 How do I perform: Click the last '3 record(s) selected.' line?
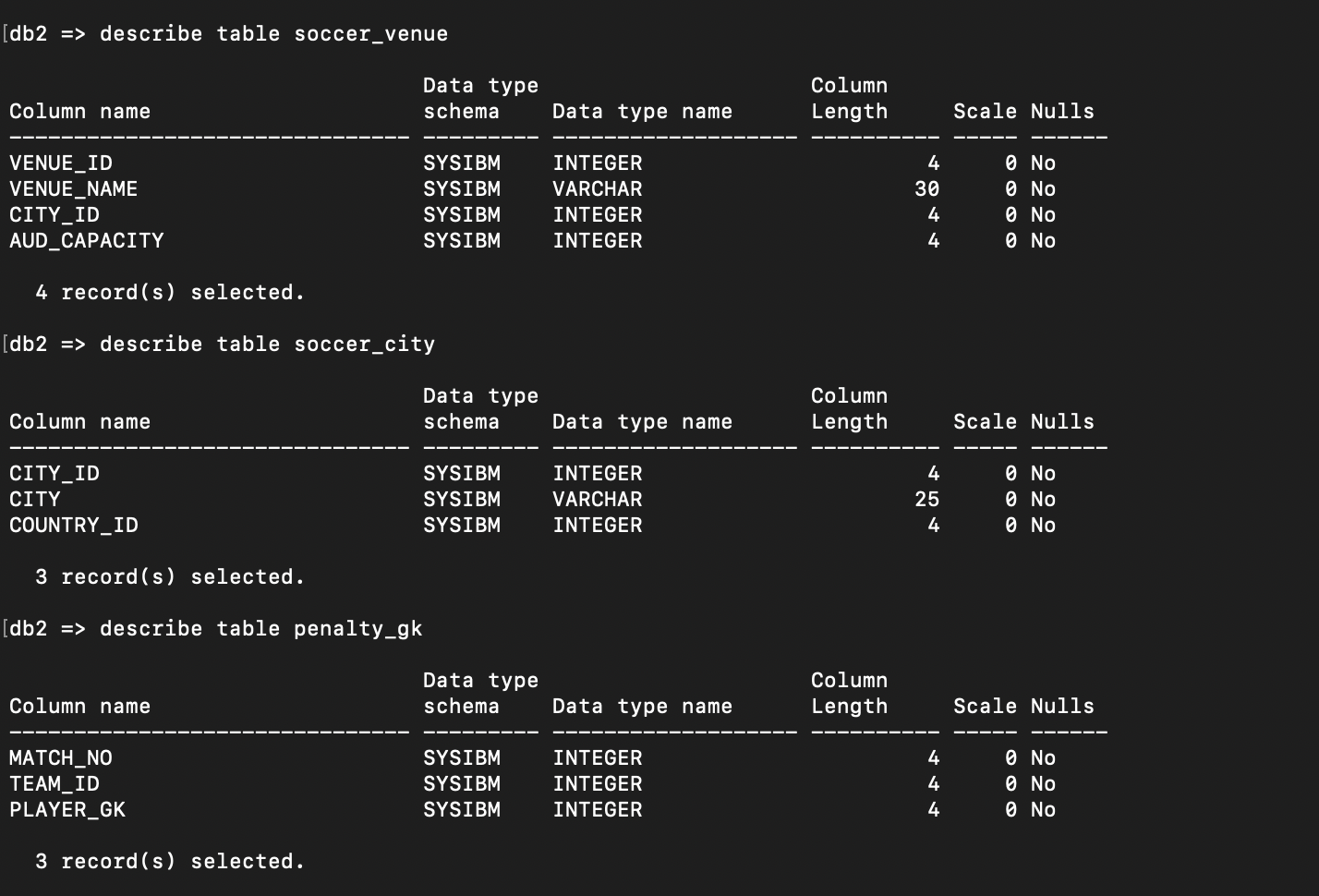pyautogui.click(x=170, y=862)
